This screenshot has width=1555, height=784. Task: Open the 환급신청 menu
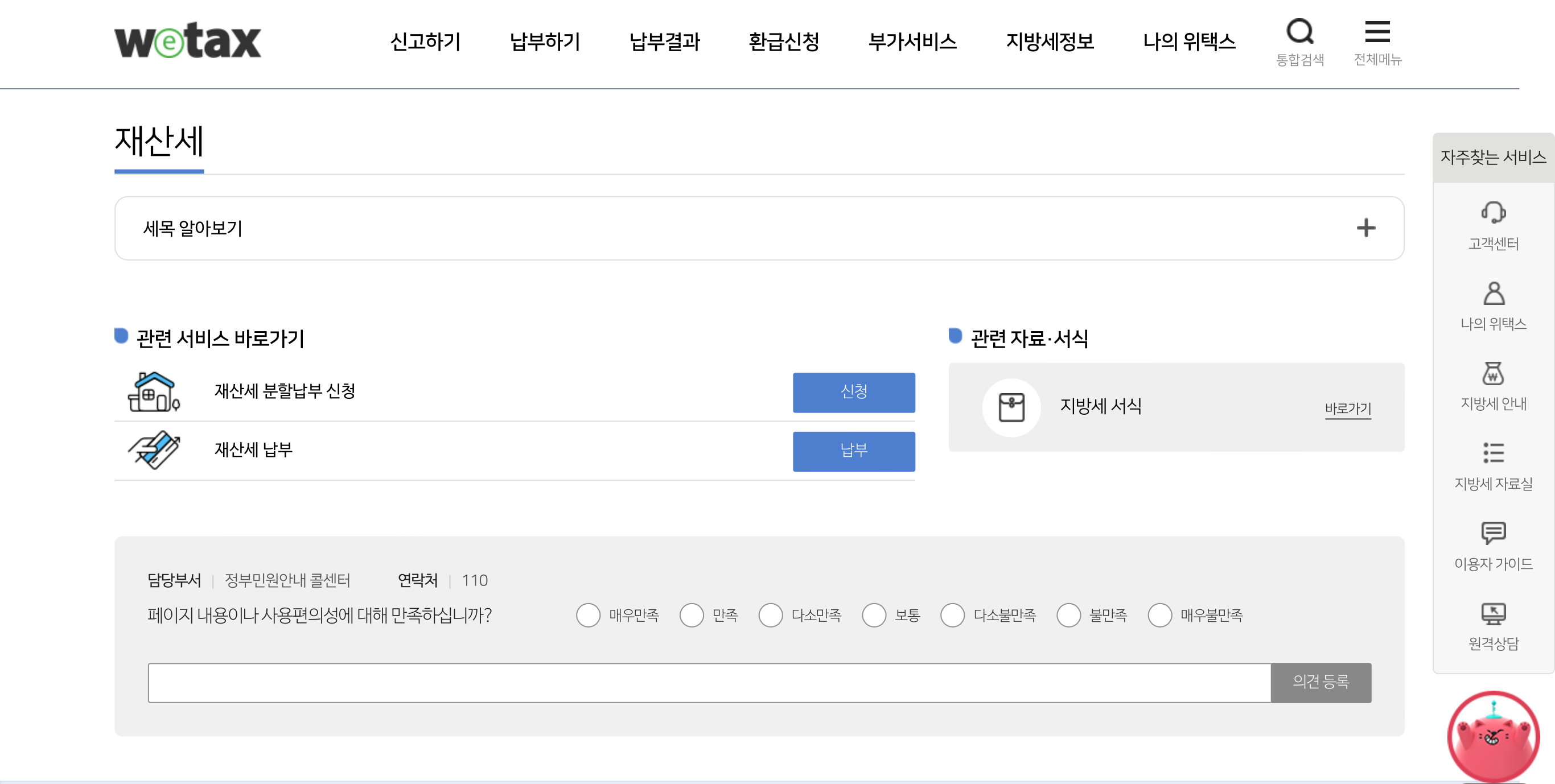coord(784,42)
